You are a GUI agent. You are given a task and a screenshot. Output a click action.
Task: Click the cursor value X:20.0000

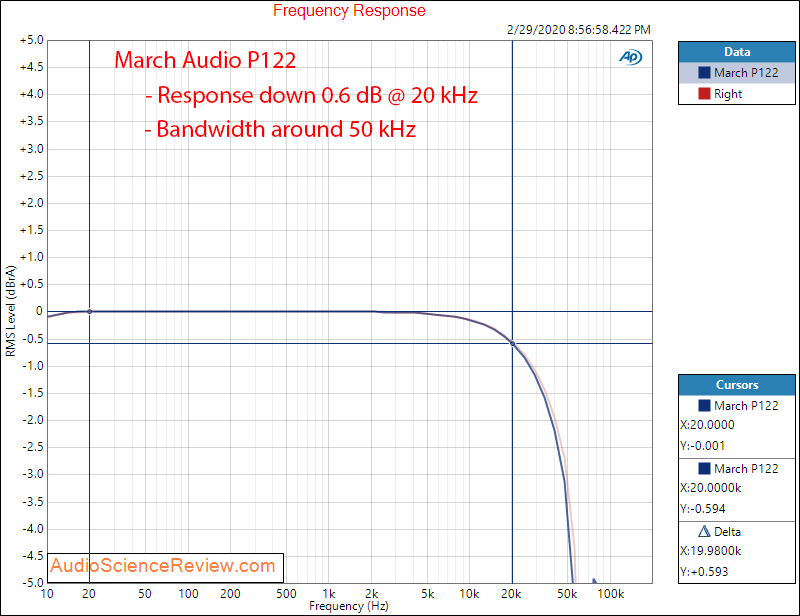coord(707,425)
